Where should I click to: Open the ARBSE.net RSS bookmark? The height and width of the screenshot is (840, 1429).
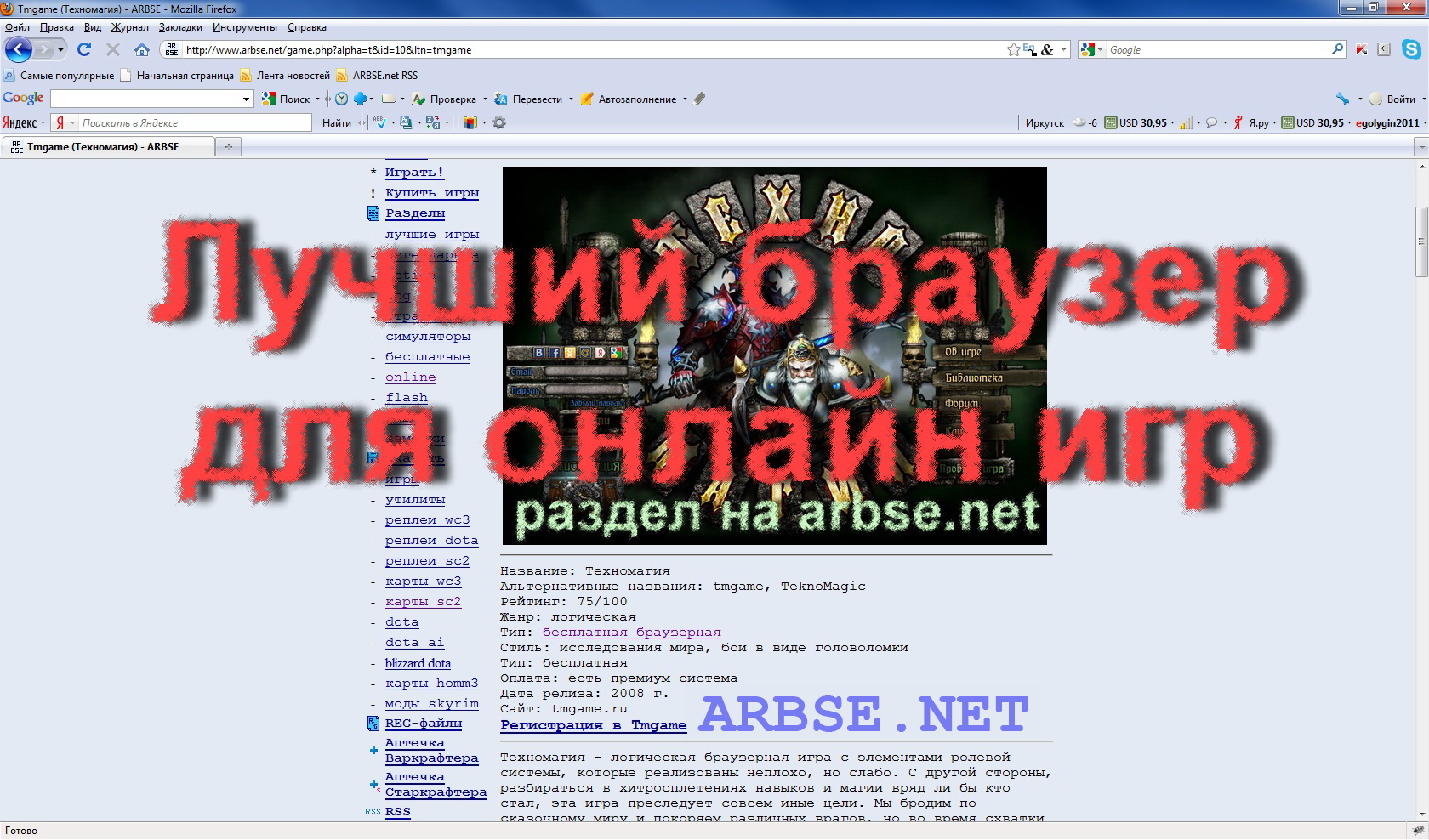(x=377, y=76)
